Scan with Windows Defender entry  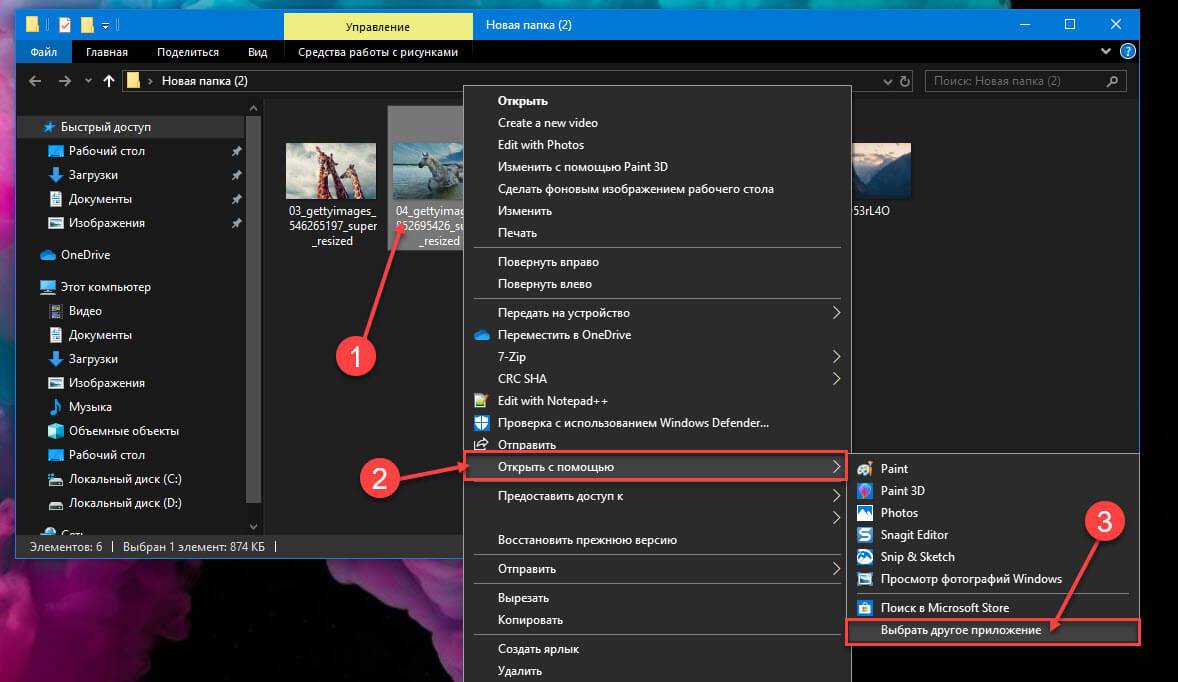632,423
